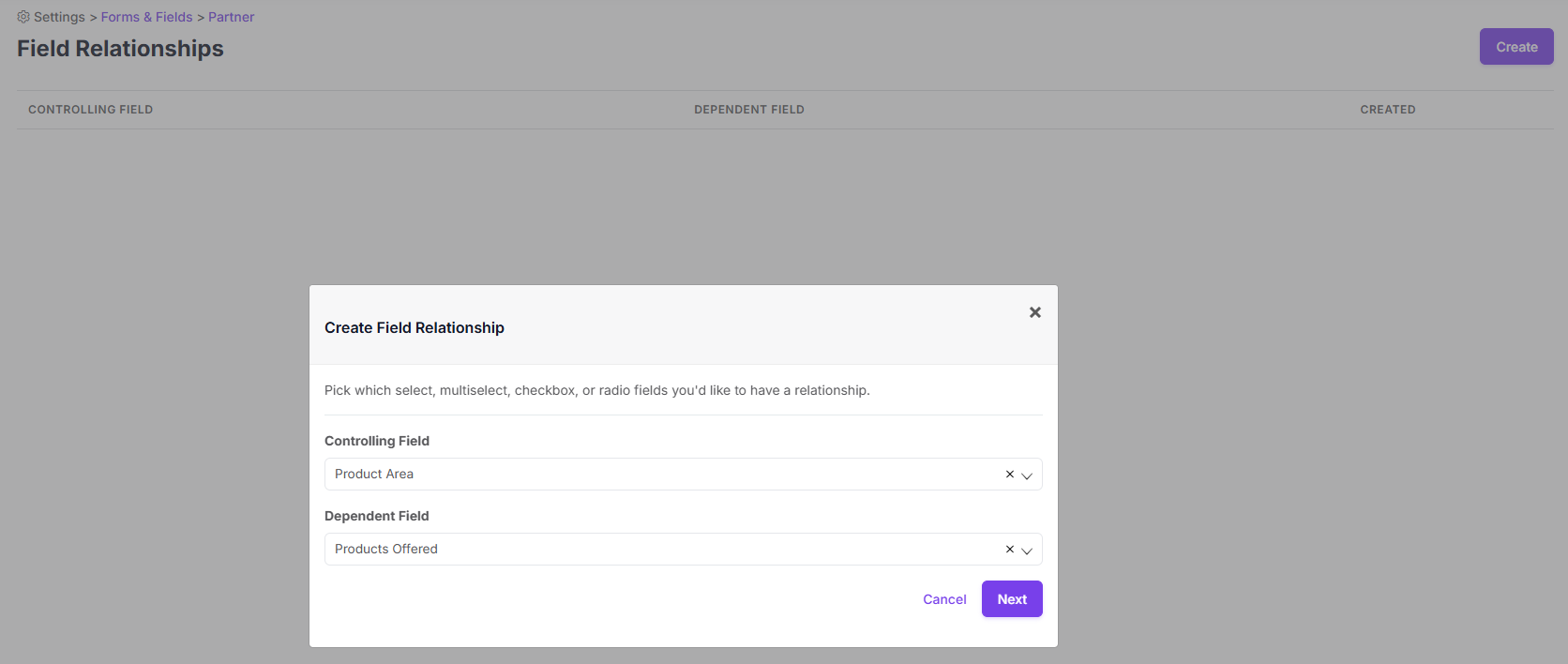The image size is (1568, 664).
Task: Click the Field Relationships page heading
Action: point(120,49)
